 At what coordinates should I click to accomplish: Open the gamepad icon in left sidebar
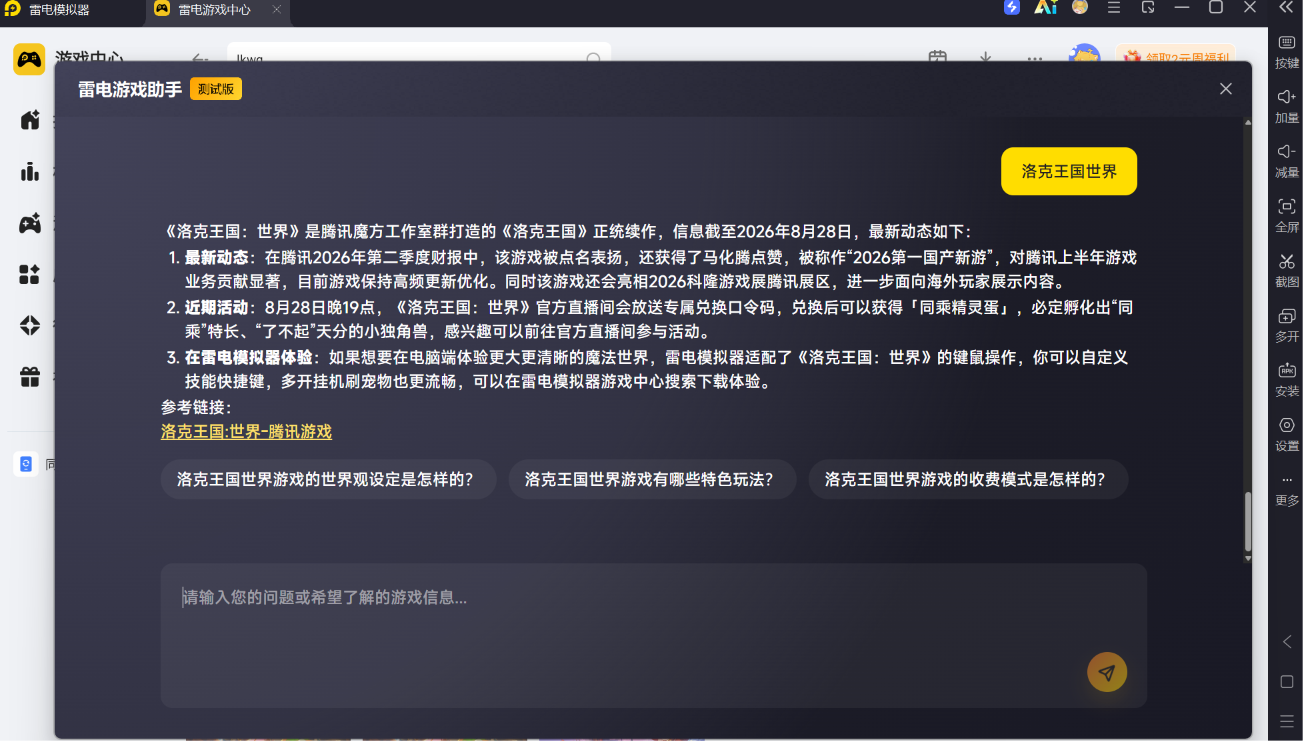tap(30, 223)
